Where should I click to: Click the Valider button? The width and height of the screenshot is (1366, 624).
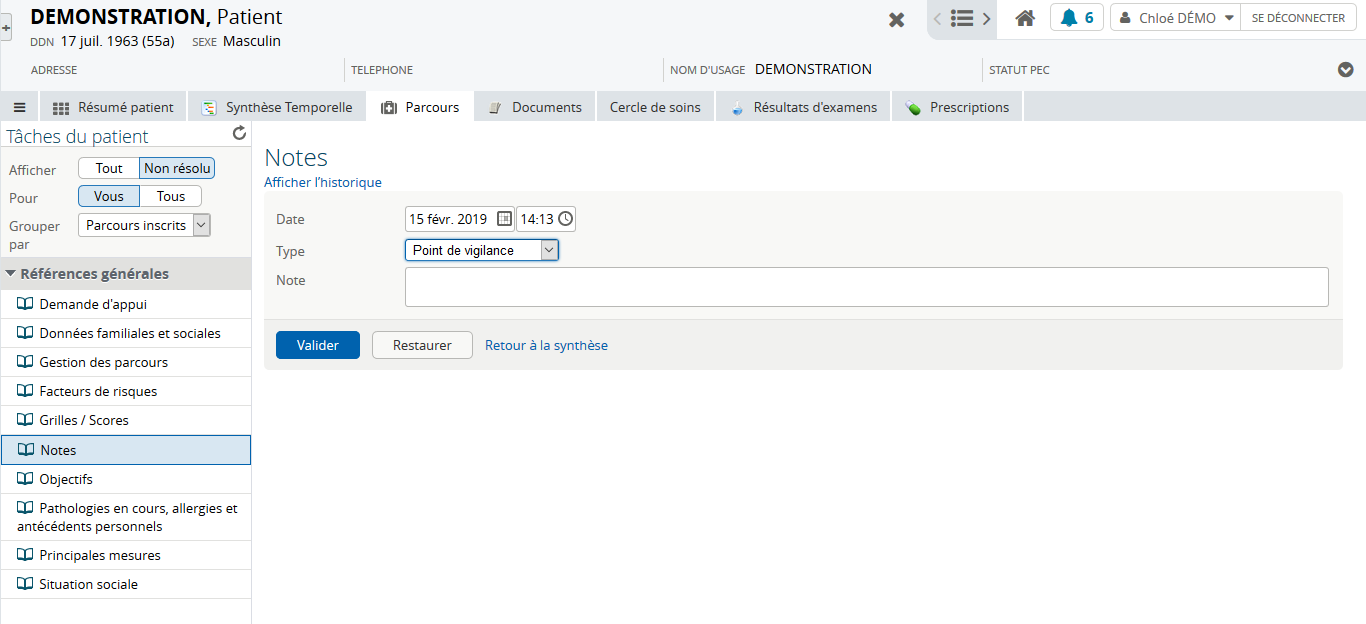(317, 345)
